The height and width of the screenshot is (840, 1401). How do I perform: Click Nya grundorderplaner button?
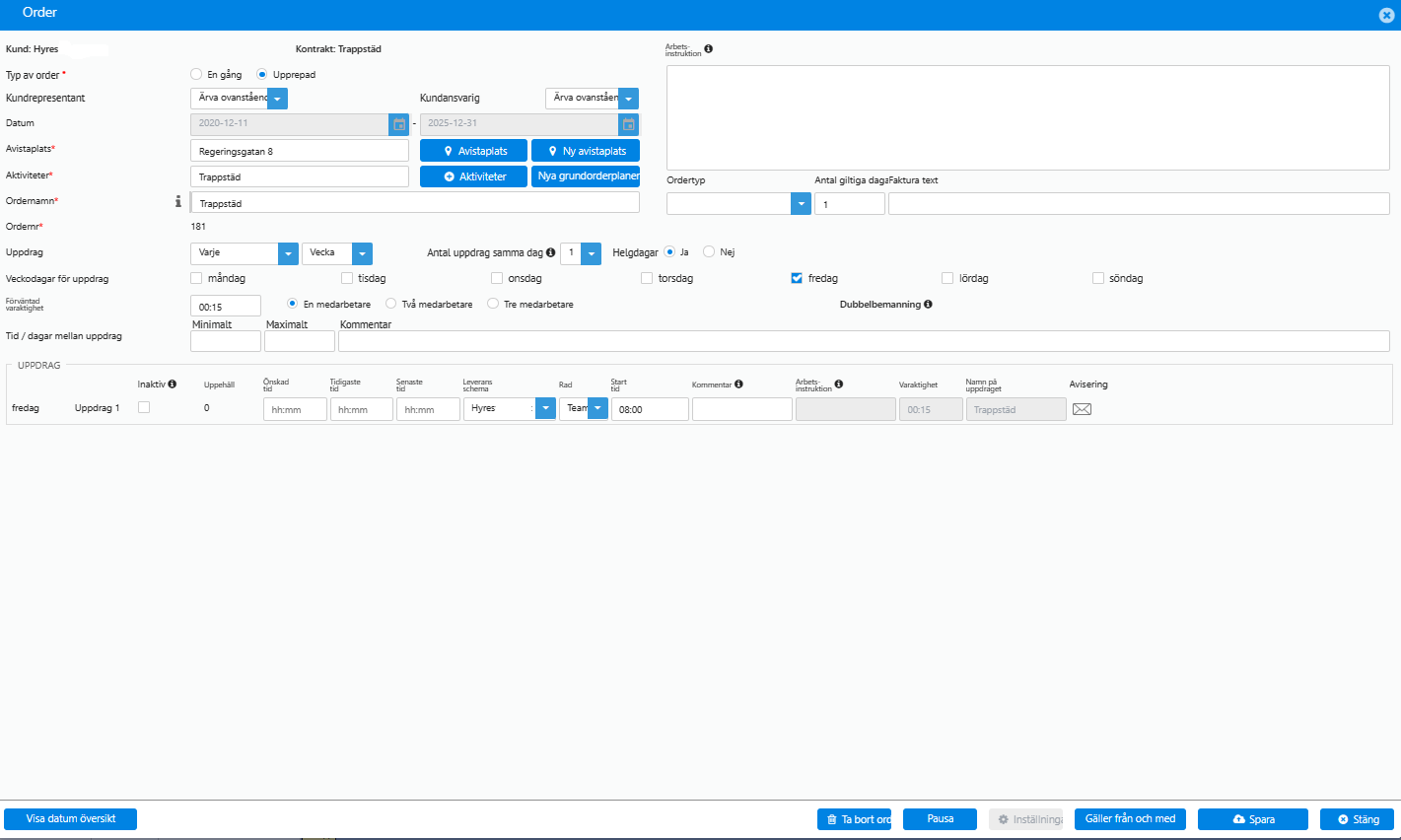586,176
